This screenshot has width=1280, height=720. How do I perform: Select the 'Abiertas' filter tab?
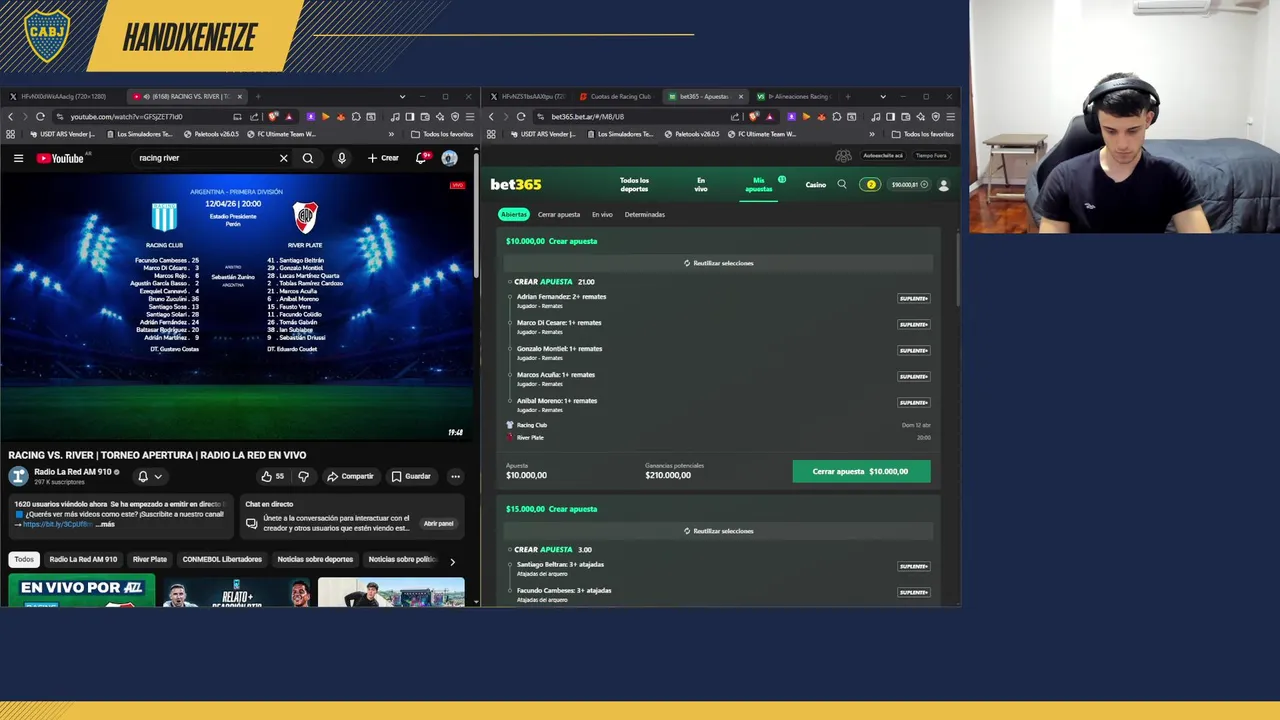click(x=514, y=214)
